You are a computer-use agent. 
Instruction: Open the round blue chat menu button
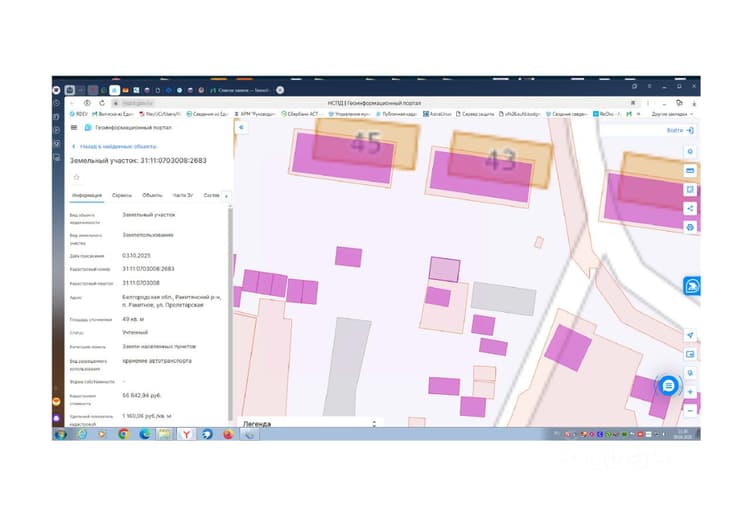pos(668,386)
